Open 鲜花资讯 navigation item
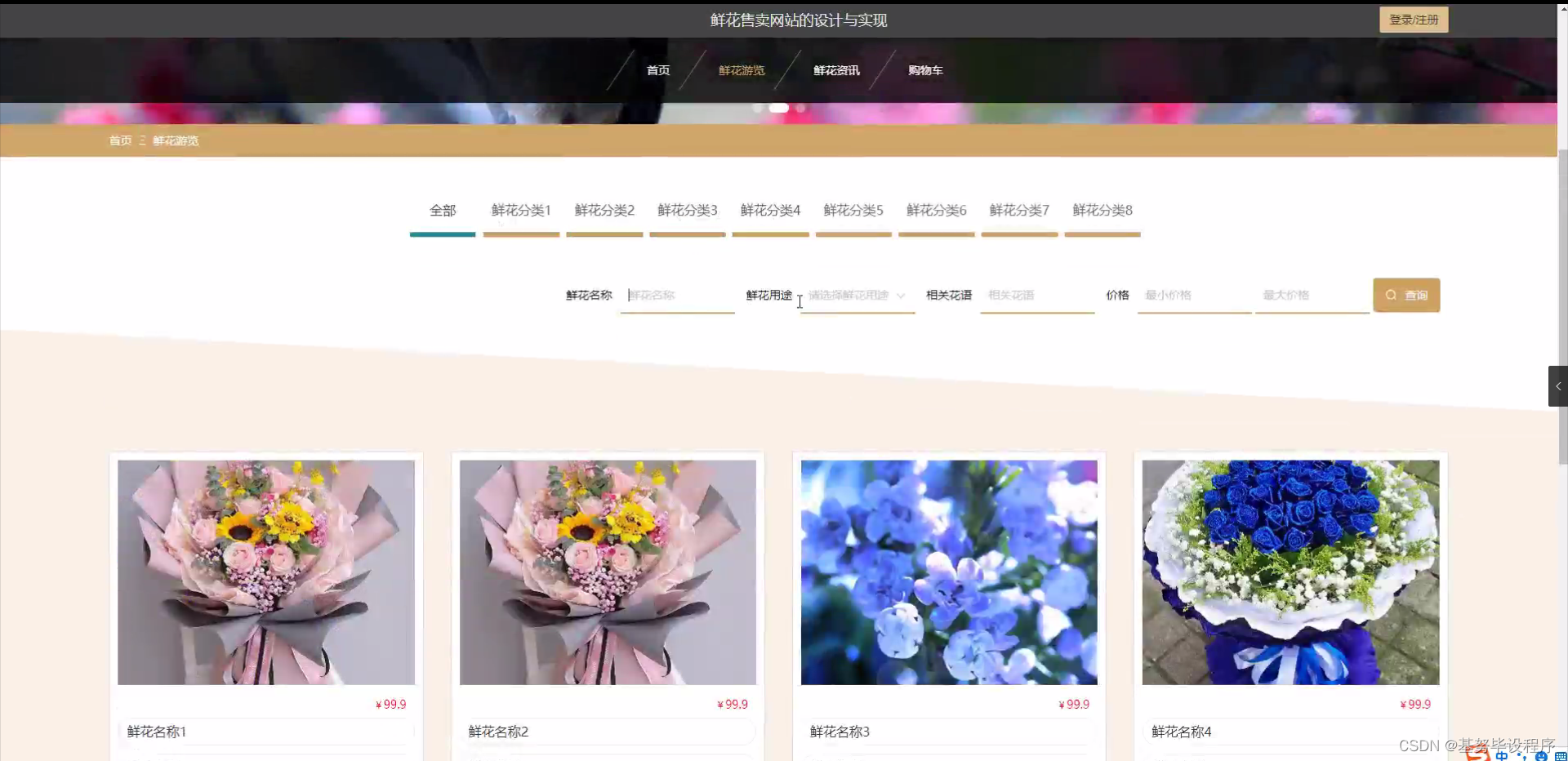This screenshot has height=761, width=1568. point(836,70)
